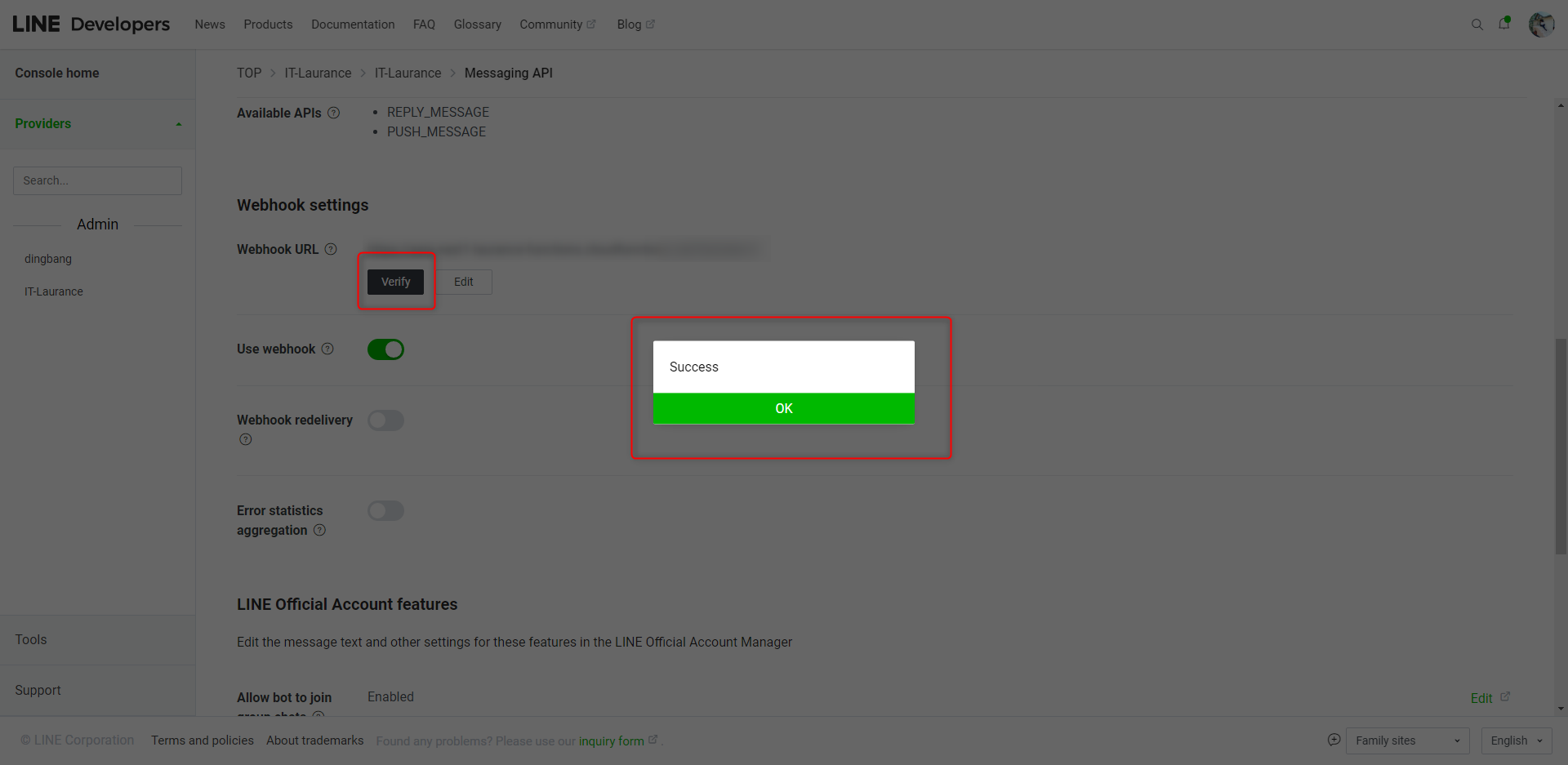Screen dimensions: 1568x765
Task: Open About trademarks footer link
Action: (315, 741)
